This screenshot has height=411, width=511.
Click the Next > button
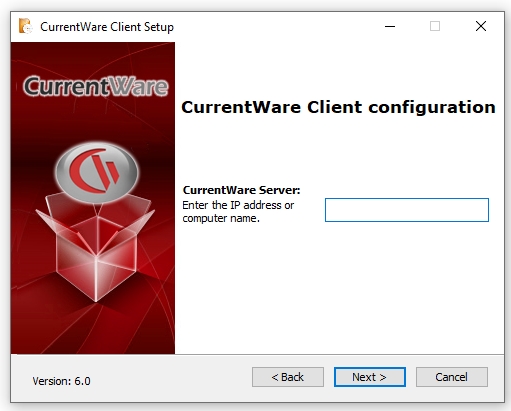[370, 377]
